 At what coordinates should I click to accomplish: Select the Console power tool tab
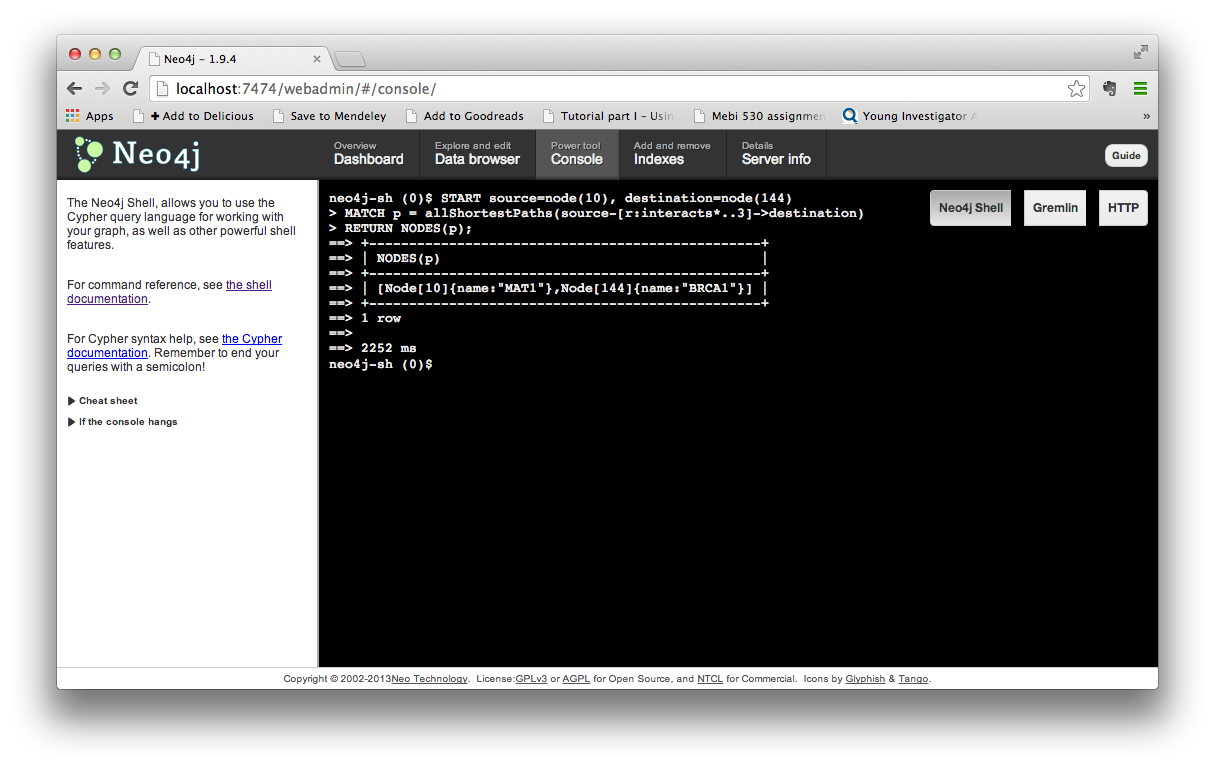[577, 154]
